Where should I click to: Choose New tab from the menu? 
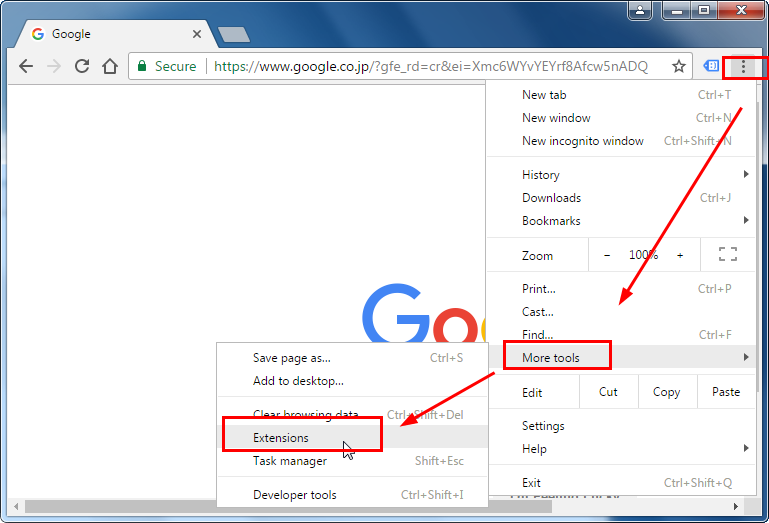click(621, 95)
